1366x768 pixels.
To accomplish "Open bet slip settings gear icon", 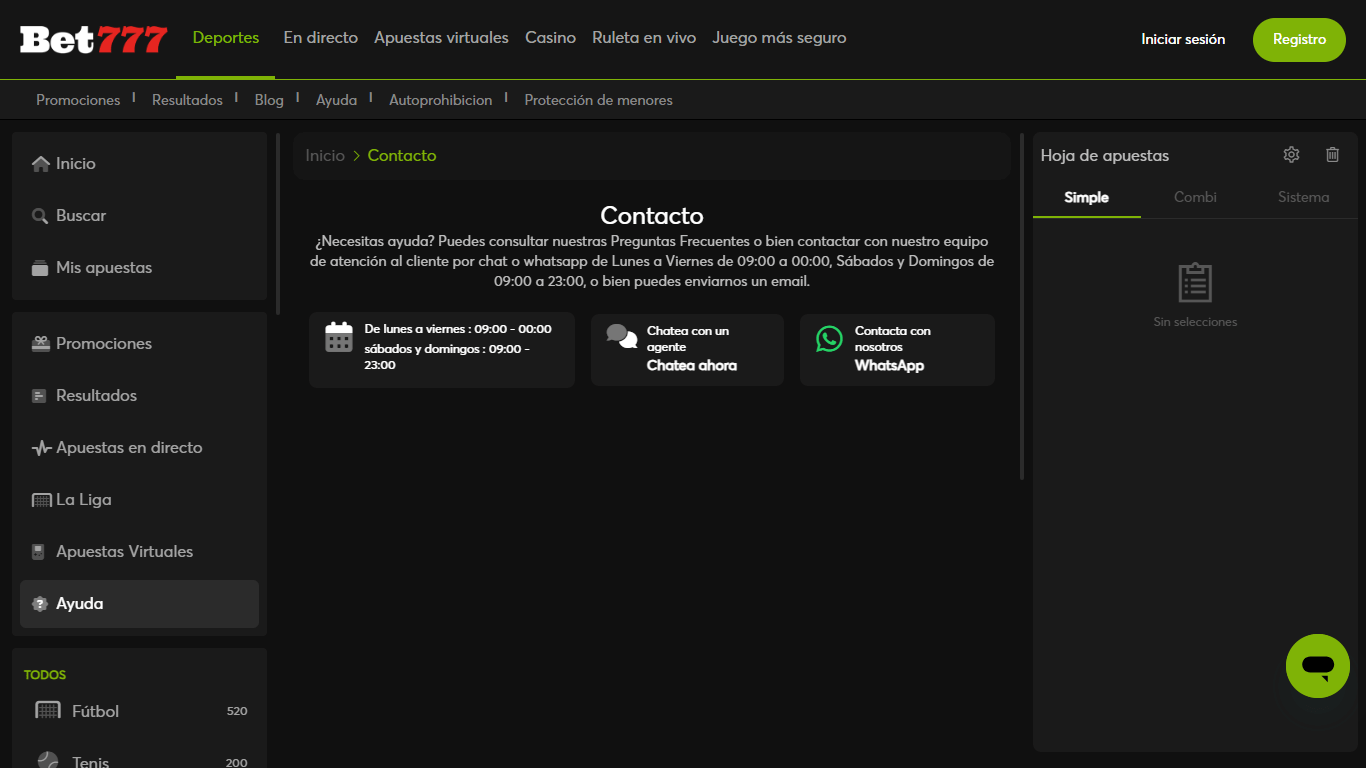I will (x=1291, y=155).
